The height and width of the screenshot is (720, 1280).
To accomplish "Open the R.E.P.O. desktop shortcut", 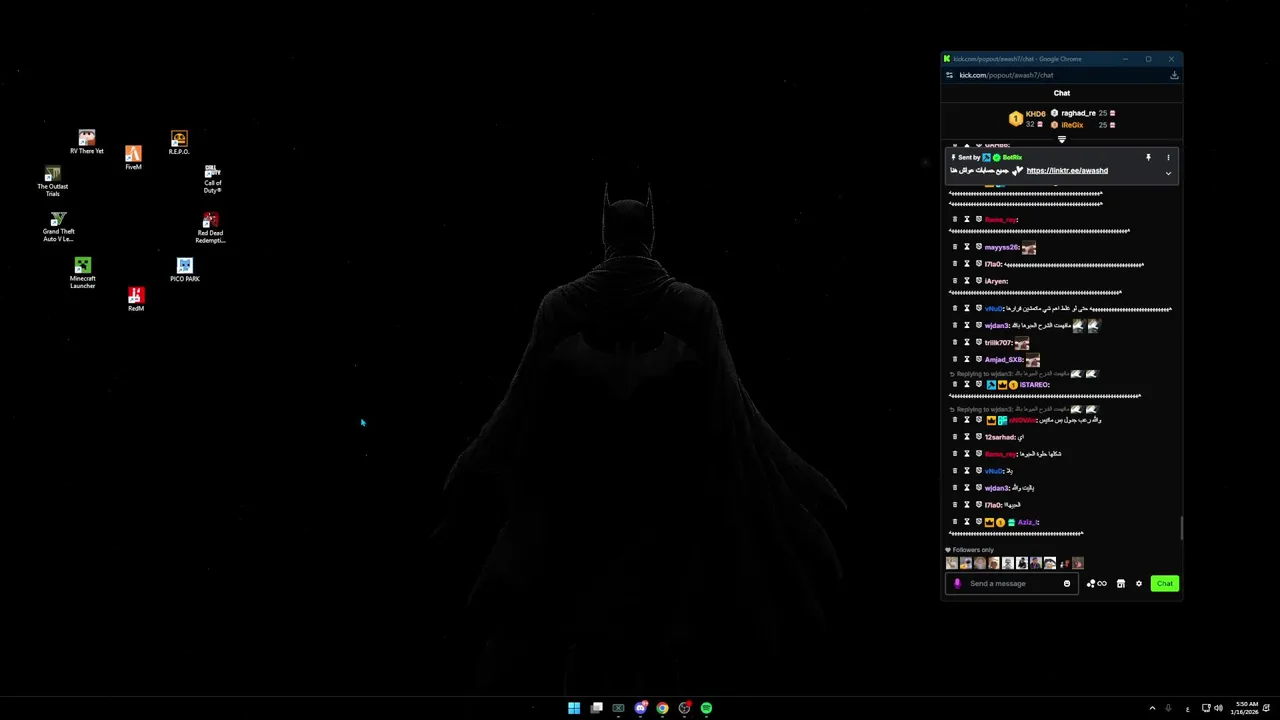I will (179, 142).
